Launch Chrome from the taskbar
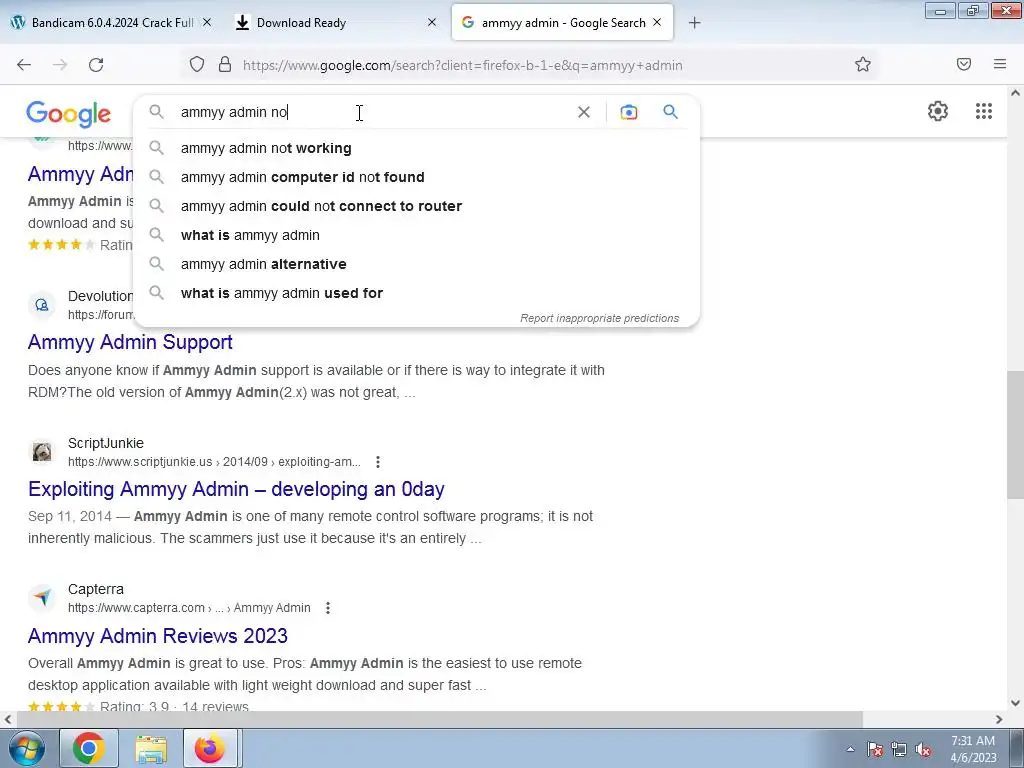The height and width of the screenshot is (768, 1024). coord(89,748)
